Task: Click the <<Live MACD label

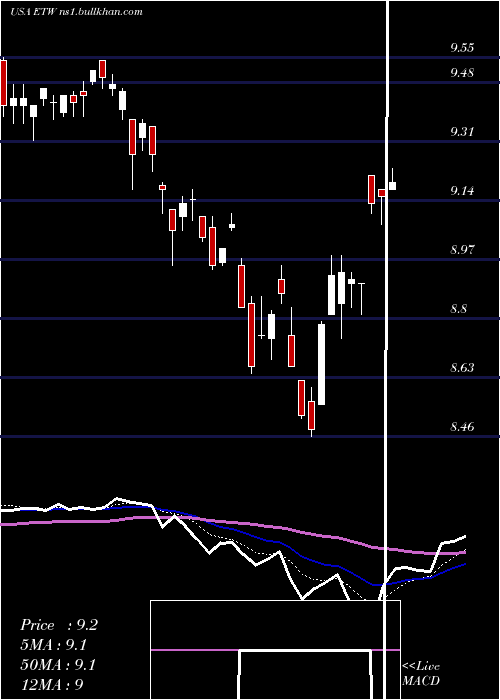Action: point(421,673)
